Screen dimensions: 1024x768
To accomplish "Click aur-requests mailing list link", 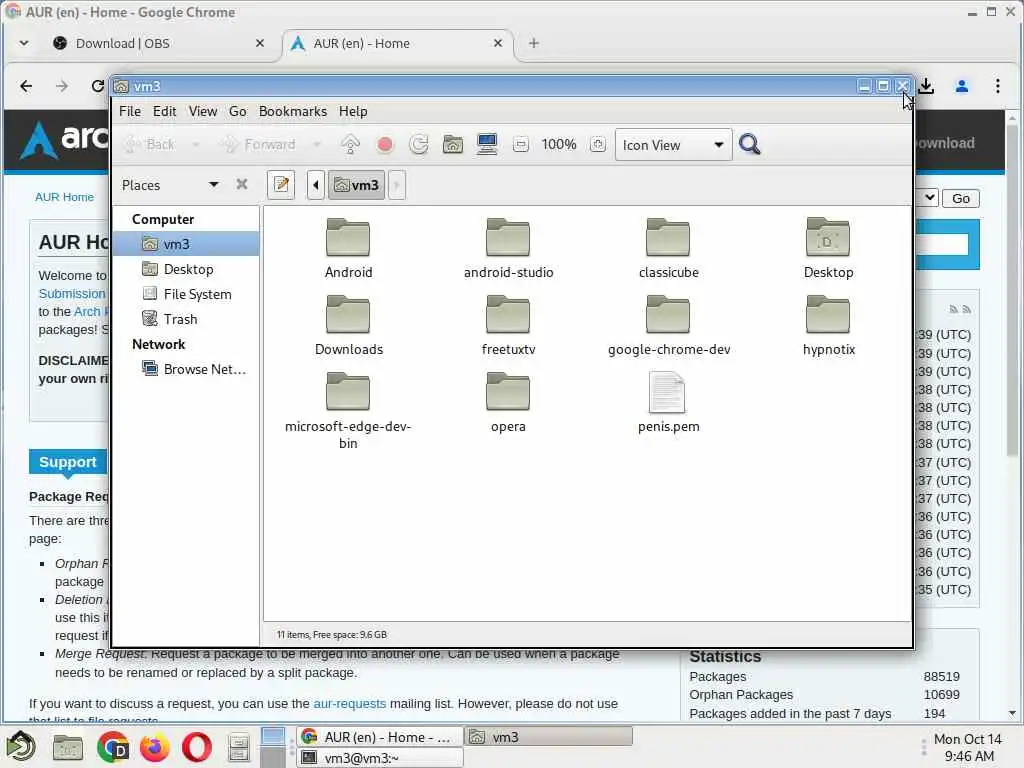I will click(x=349, y=704).
